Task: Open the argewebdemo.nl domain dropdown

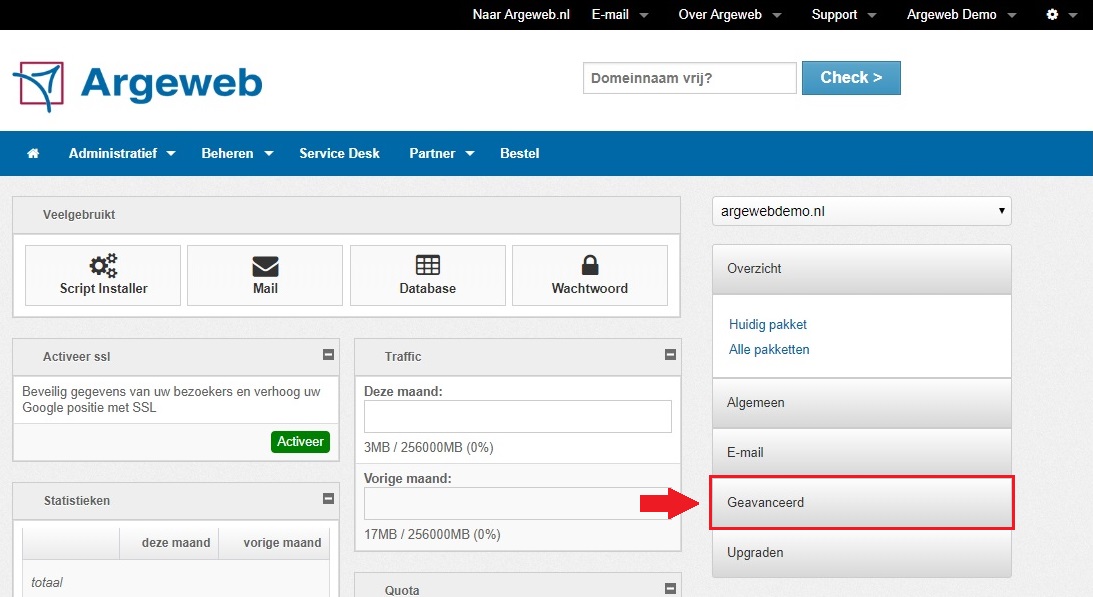Action: (862, 211)
